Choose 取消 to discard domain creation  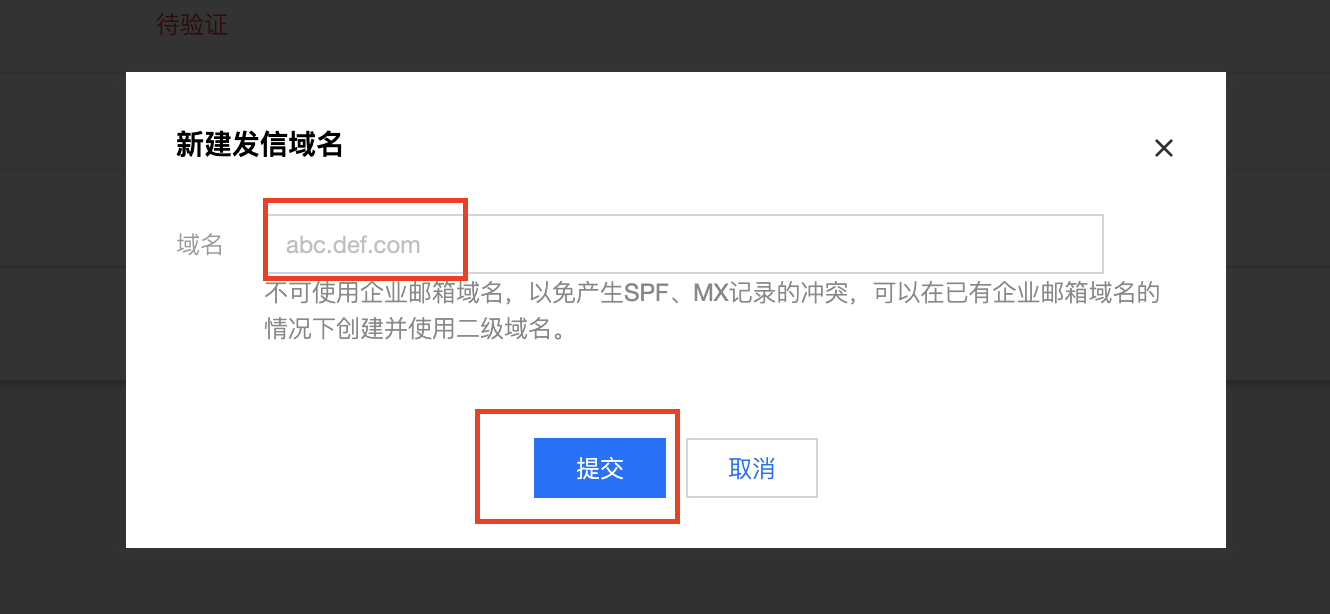[752, 468]
